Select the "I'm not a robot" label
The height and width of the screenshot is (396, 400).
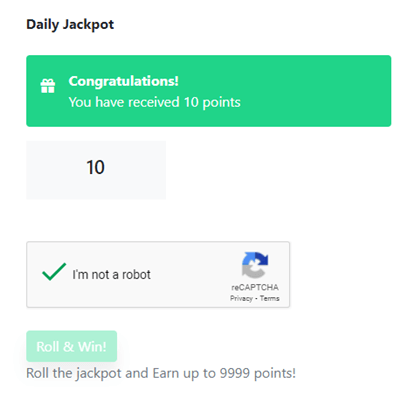111,275
